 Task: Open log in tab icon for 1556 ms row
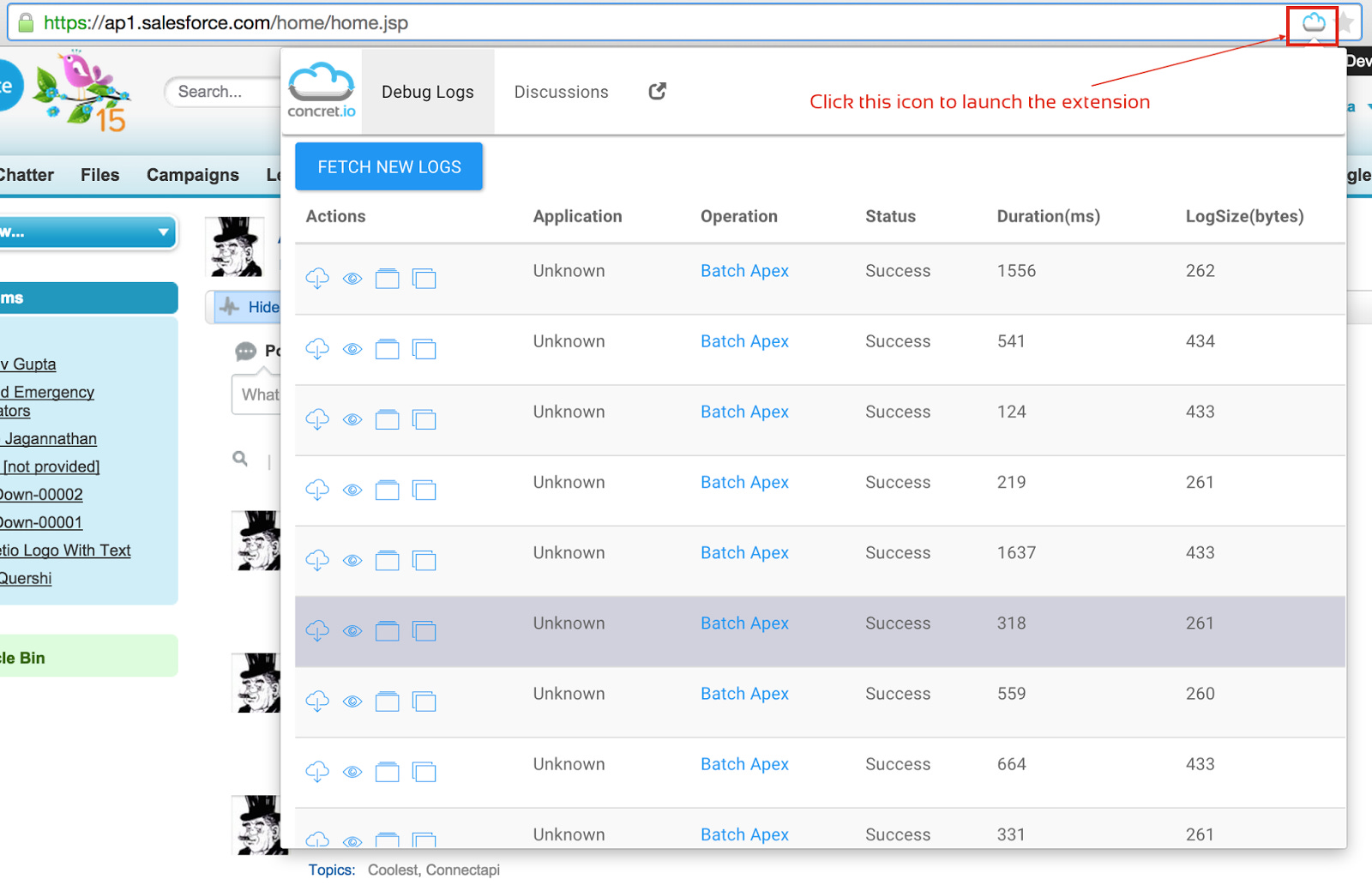coord(388,279)
